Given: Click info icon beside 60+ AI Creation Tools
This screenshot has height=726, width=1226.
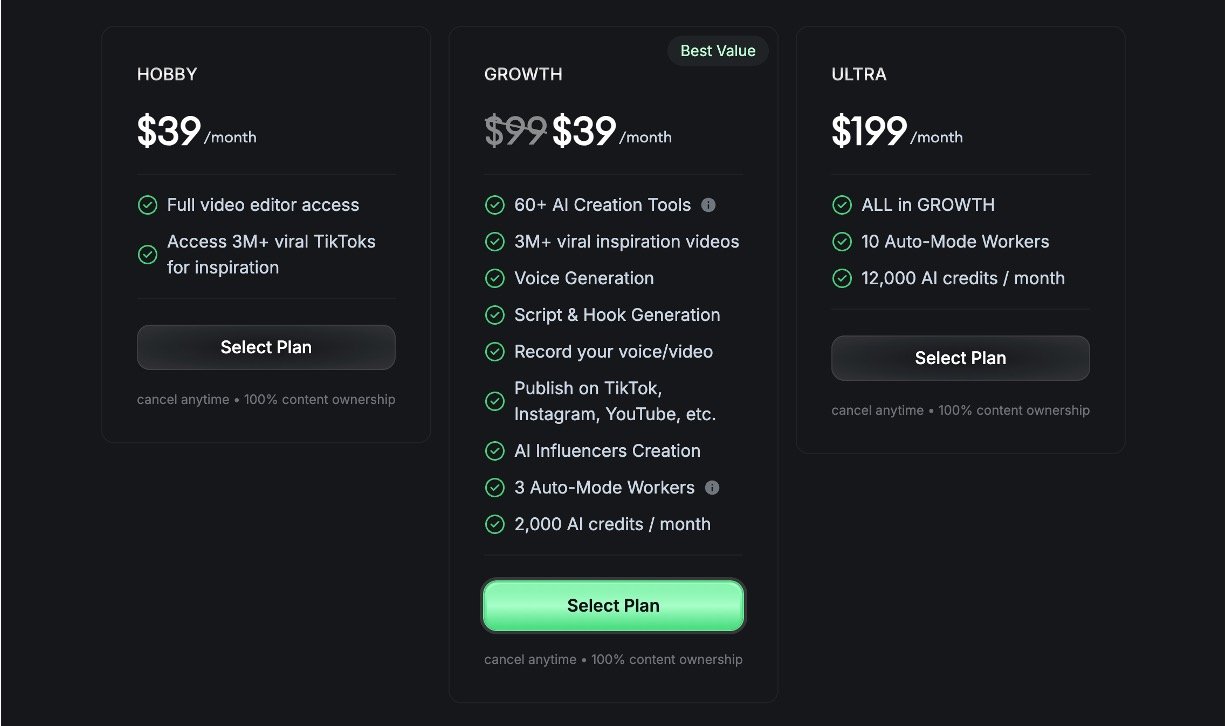Looking at the screenshot, I should pyautogui.click(x=708, y=205).
